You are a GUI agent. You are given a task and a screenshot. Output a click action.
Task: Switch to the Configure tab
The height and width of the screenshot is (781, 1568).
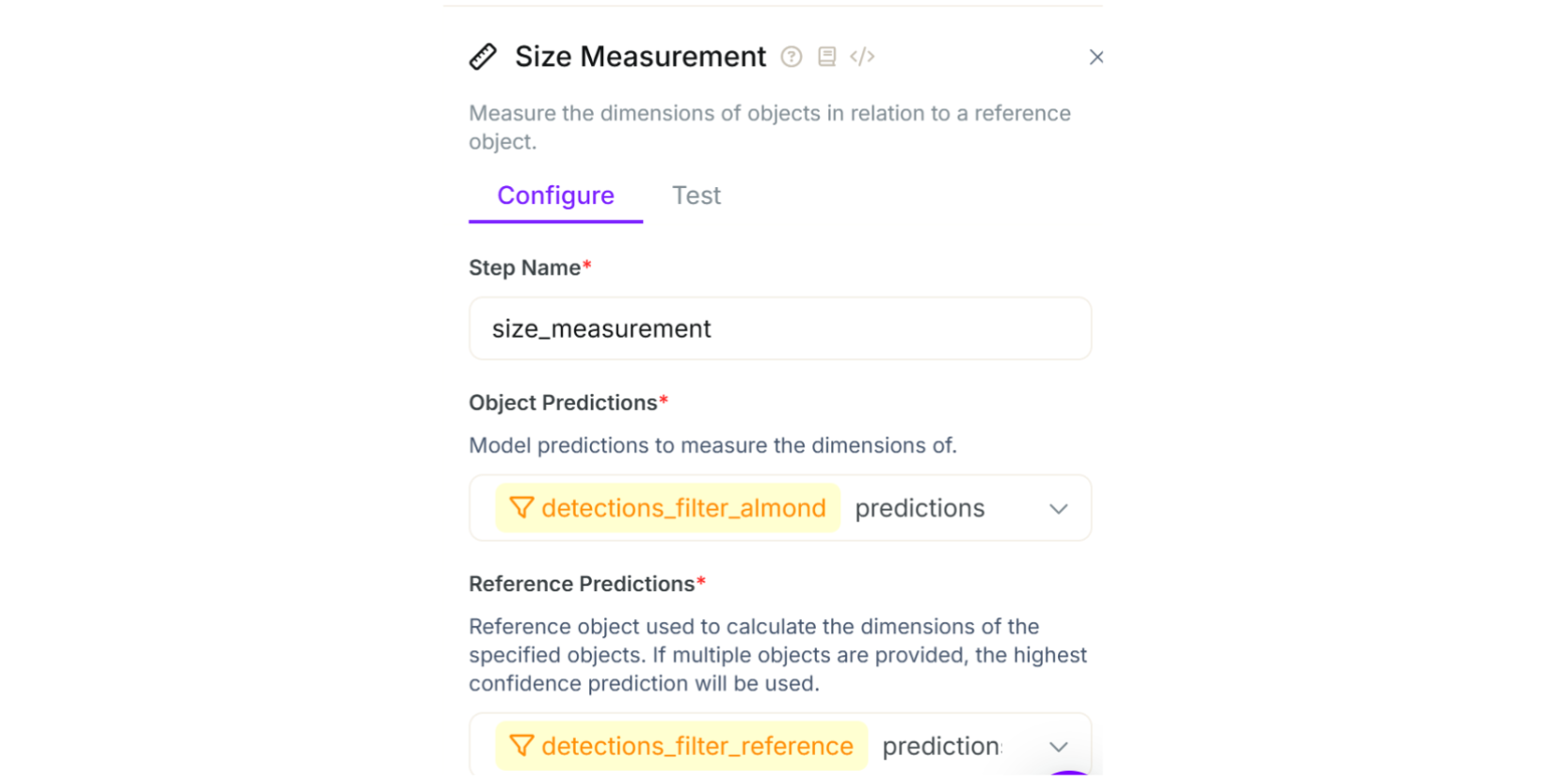point(555,196)
